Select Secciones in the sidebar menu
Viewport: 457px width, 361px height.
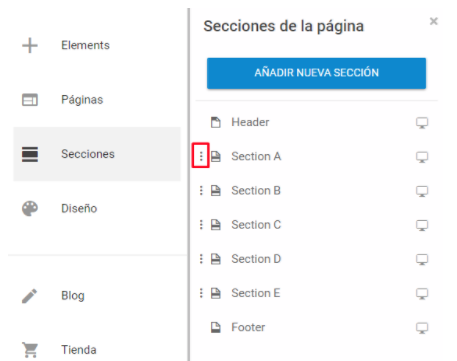[x=97, y=154]
